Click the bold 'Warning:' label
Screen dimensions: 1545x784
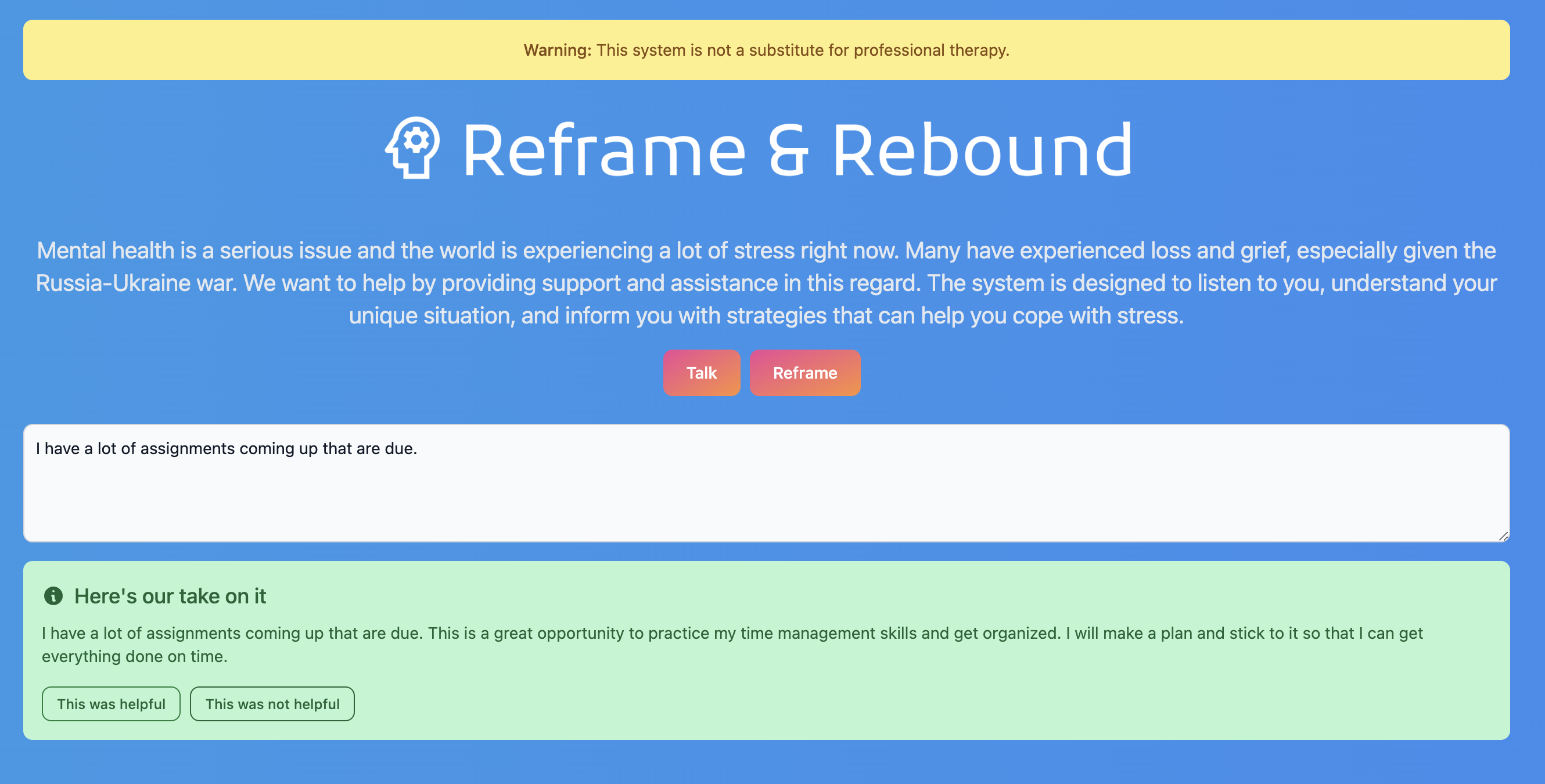557,50
